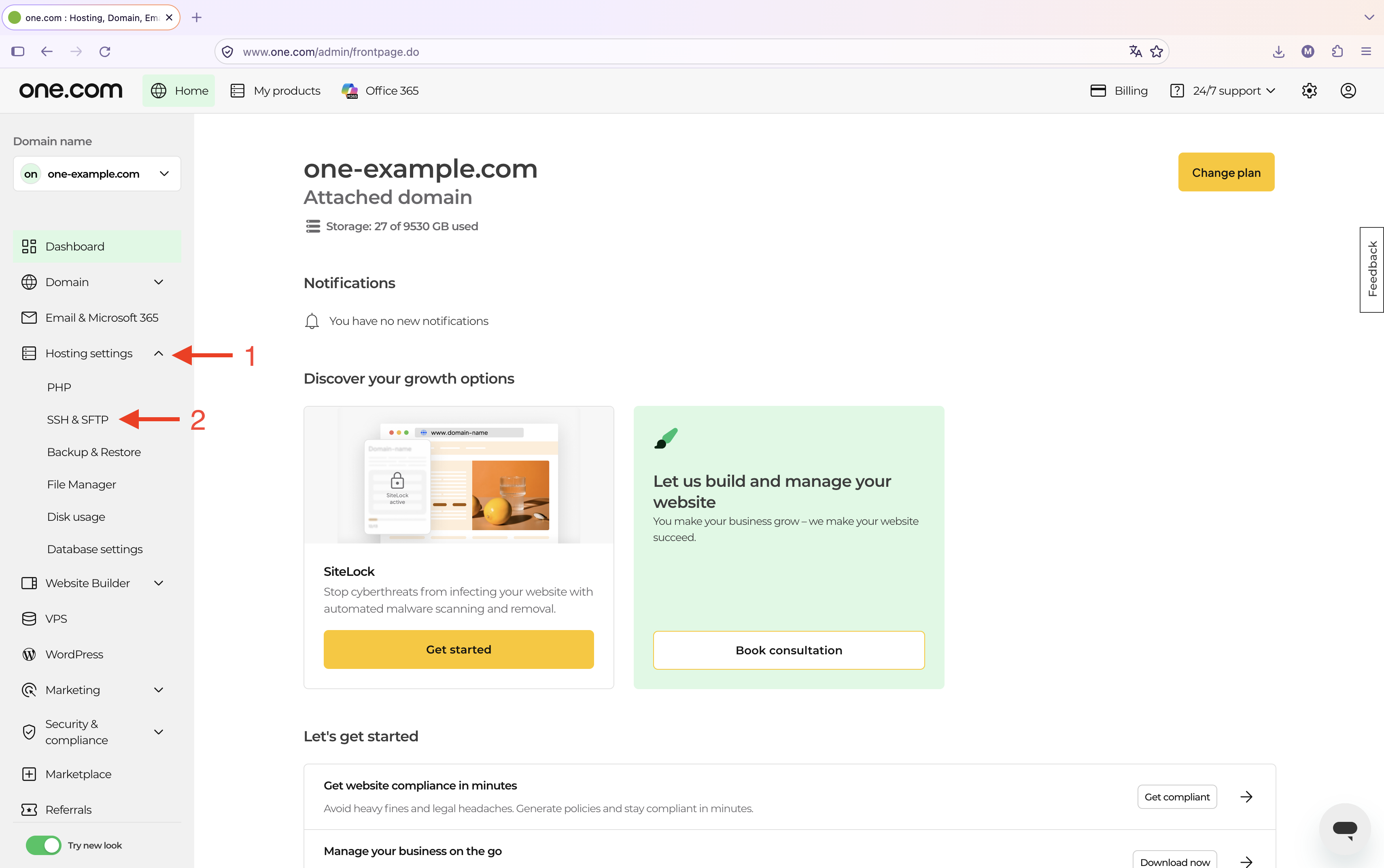Go to My products tab
This screenshot has height=868, width=1384.
[276, 91]
